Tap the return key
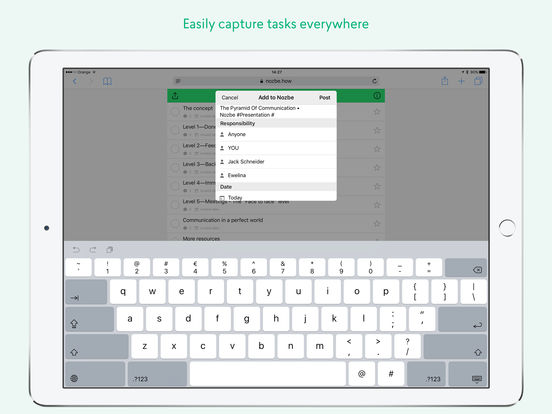552x414 pixels. pos(463,319)
